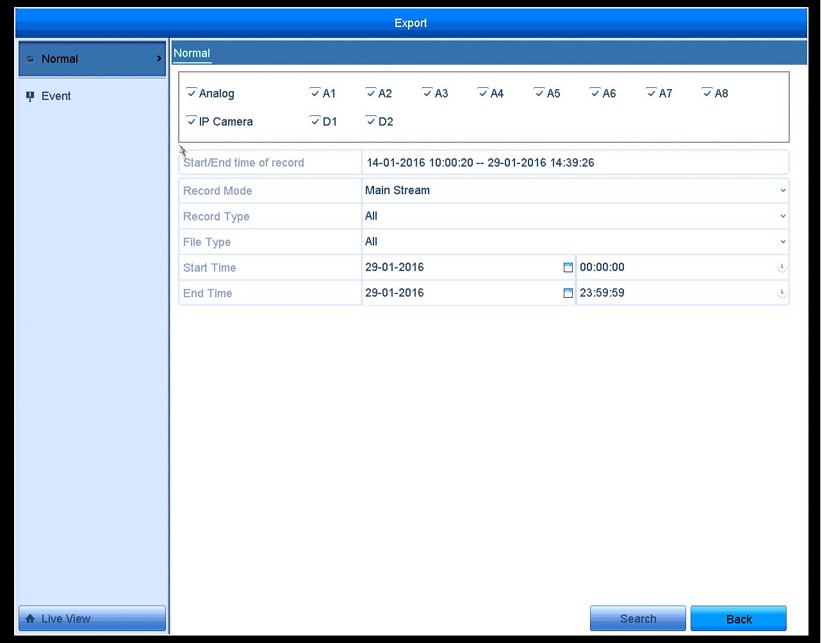Viewport: 821px width, 643px height.
Task: Untick the D2 camera checkbox
Action: [x=371, y=121]
